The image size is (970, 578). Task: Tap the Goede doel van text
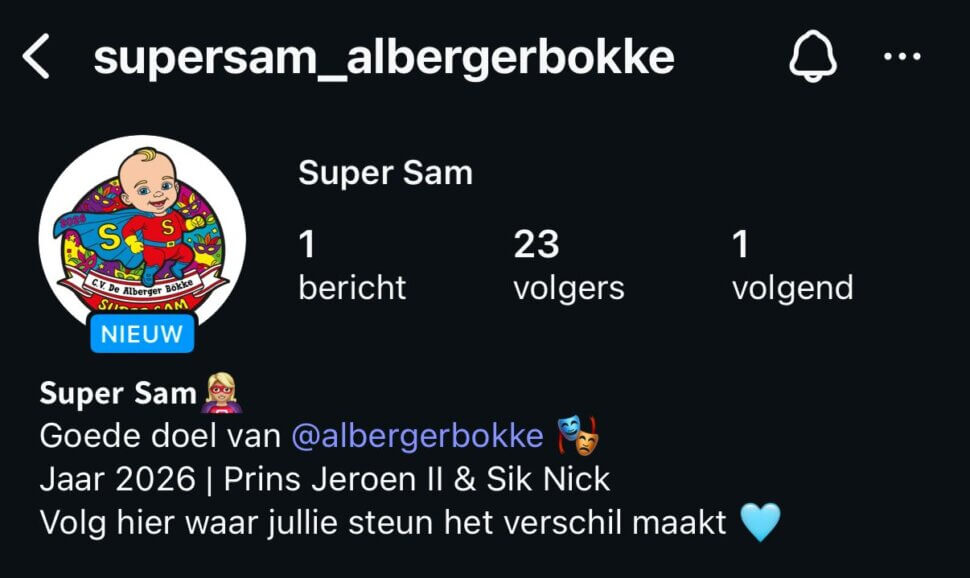160,436
